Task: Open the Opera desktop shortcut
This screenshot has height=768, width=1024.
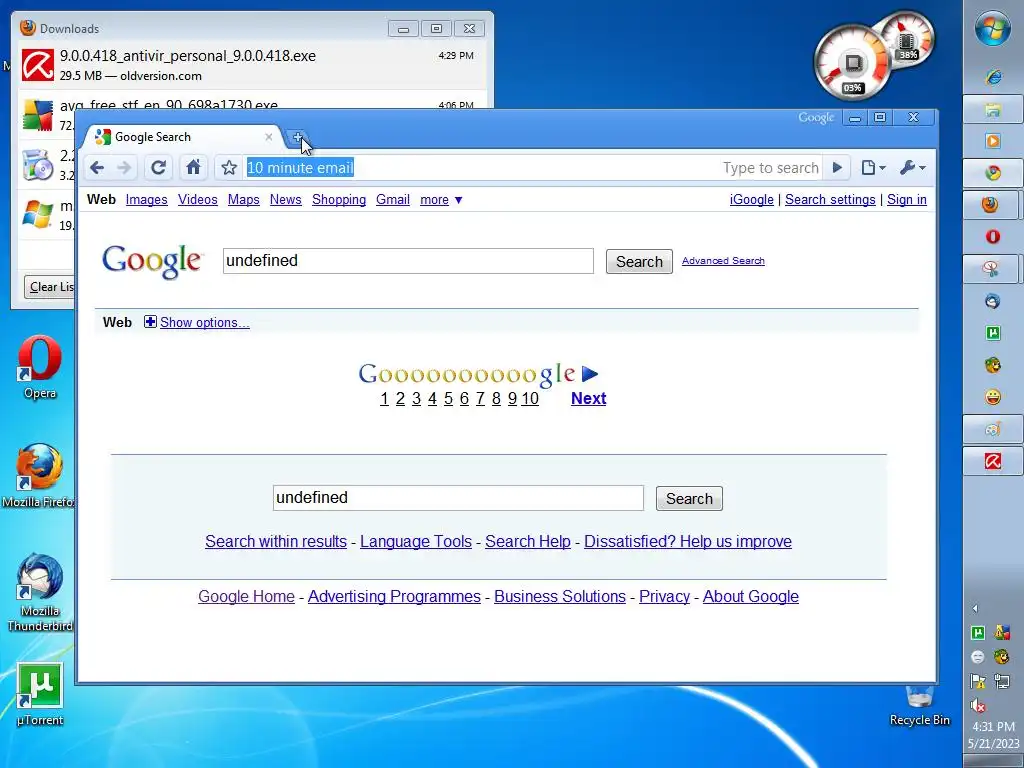Action: (40, 367)
